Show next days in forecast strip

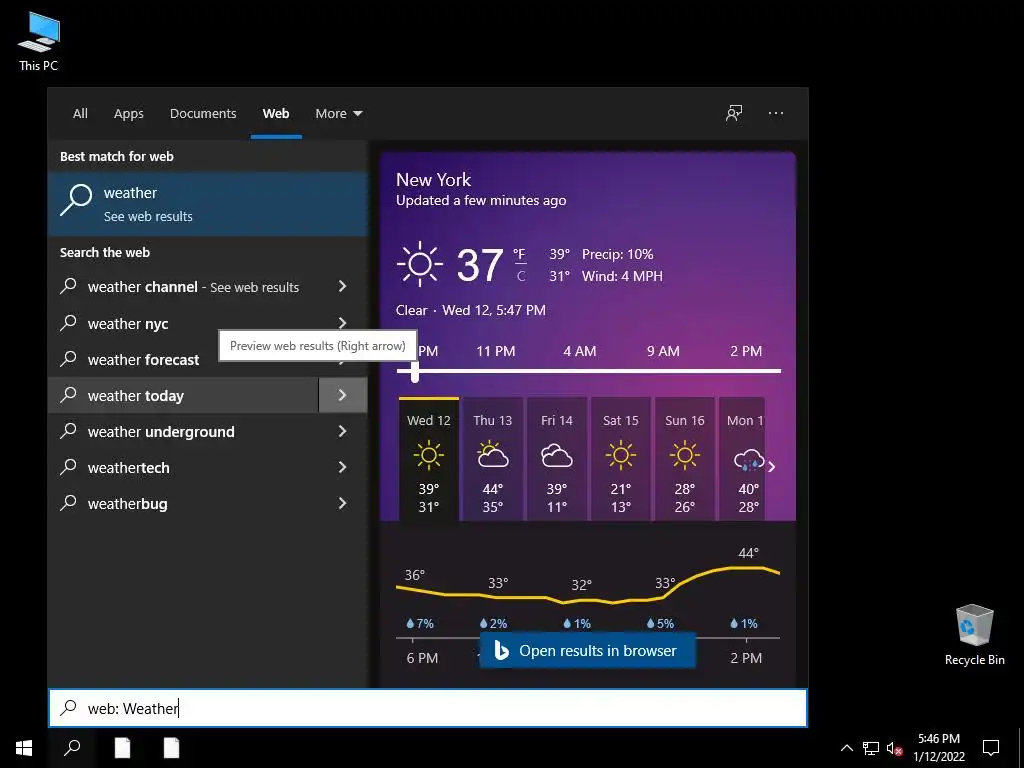pos(772,466)
